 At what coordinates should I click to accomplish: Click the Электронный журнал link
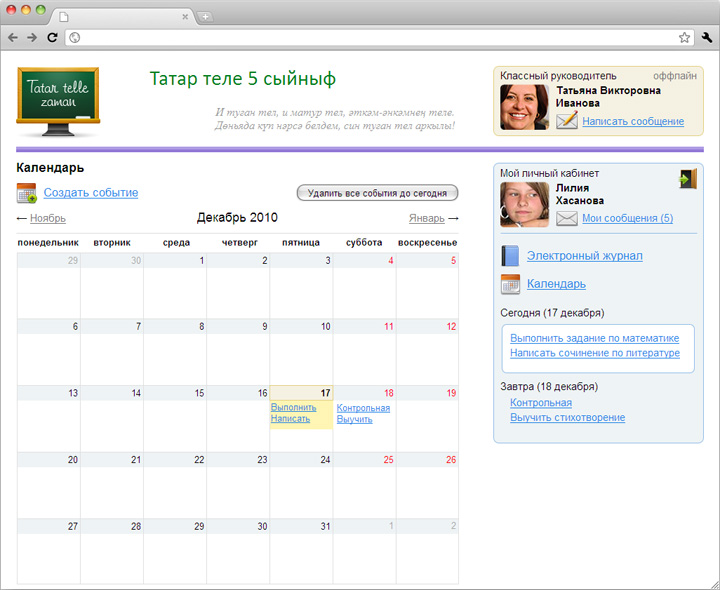click(x=585, y=256)
